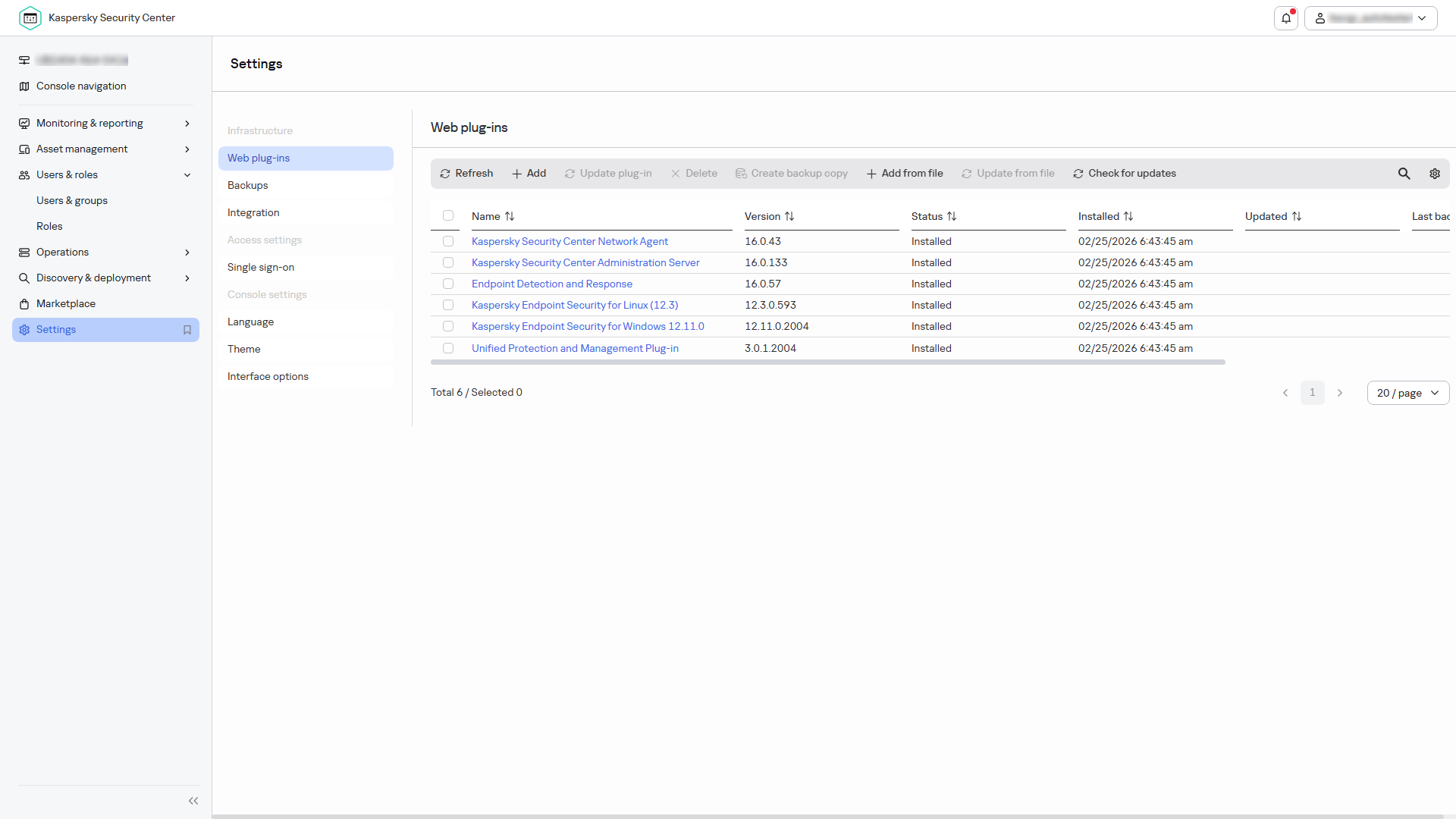
Task: Sort the table by Status column arrows
Action: (952, 216)
